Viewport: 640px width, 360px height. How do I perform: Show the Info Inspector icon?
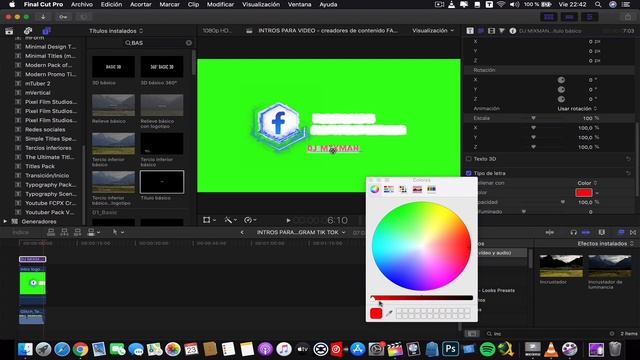point(513,31)
